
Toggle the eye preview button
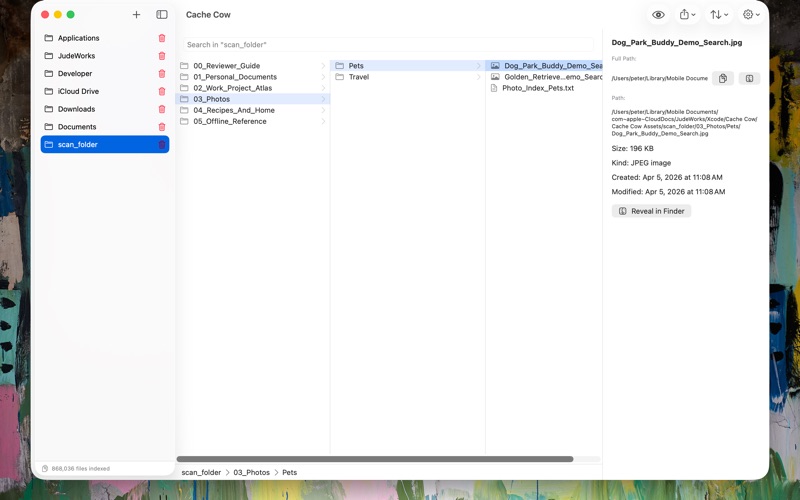pos(658,15)
